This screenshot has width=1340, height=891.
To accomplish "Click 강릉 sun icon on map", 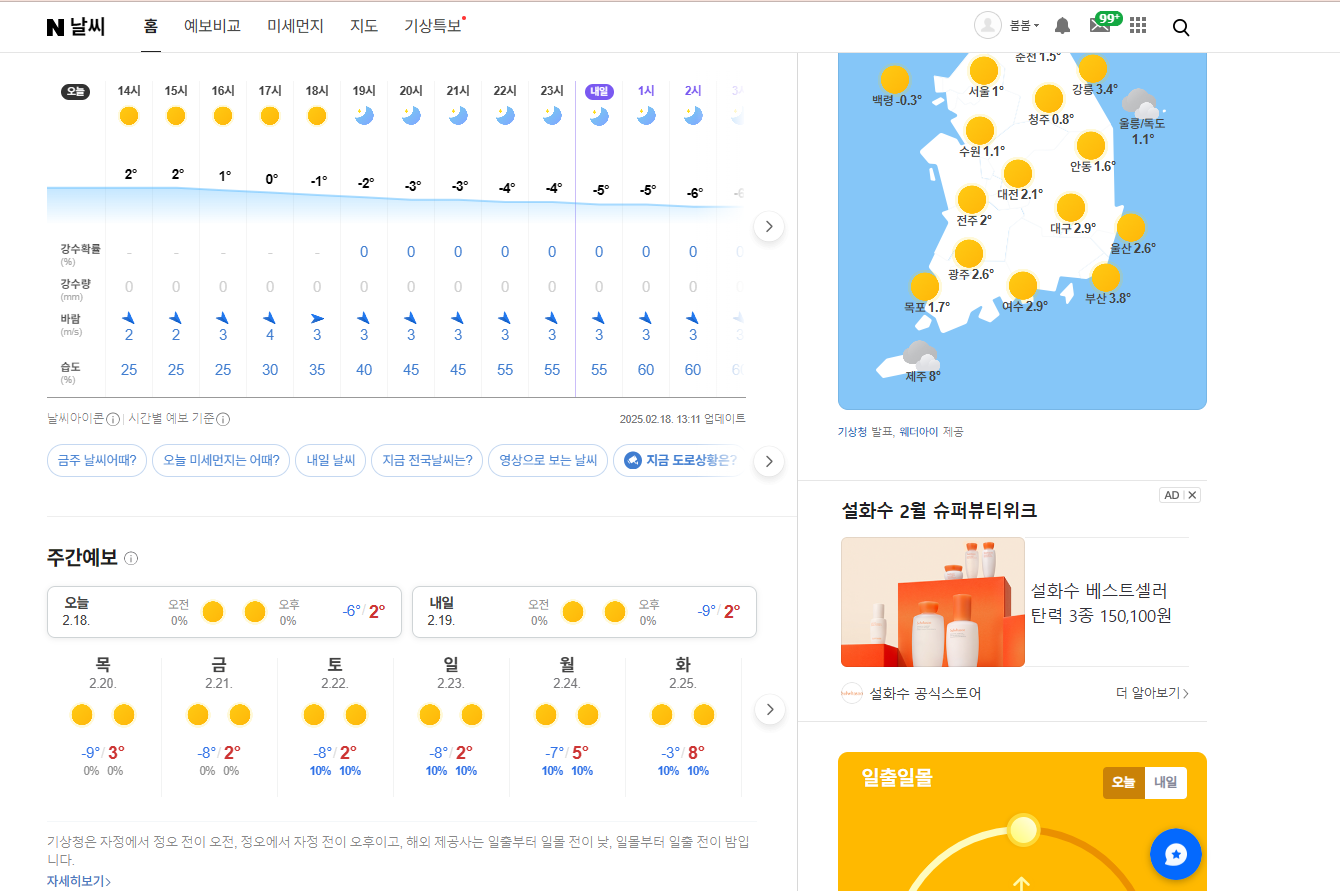I will (1093, 68).
